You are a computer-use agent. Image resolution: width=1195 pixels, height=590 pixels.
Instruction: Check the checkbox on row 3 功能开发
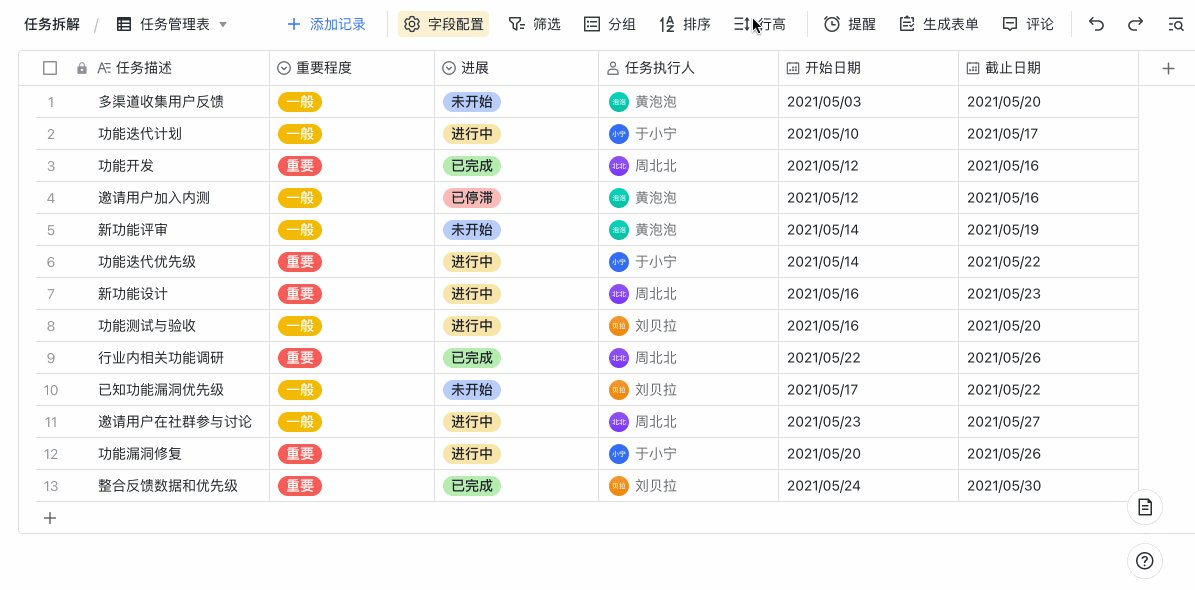pyautogui.click(x=49, y=165)
